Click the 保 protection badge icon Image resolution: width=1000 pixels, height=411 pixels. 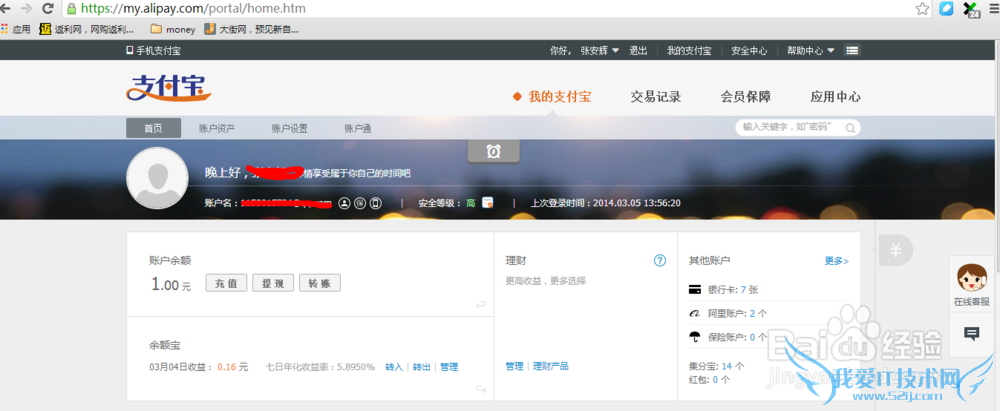[360, 203]
